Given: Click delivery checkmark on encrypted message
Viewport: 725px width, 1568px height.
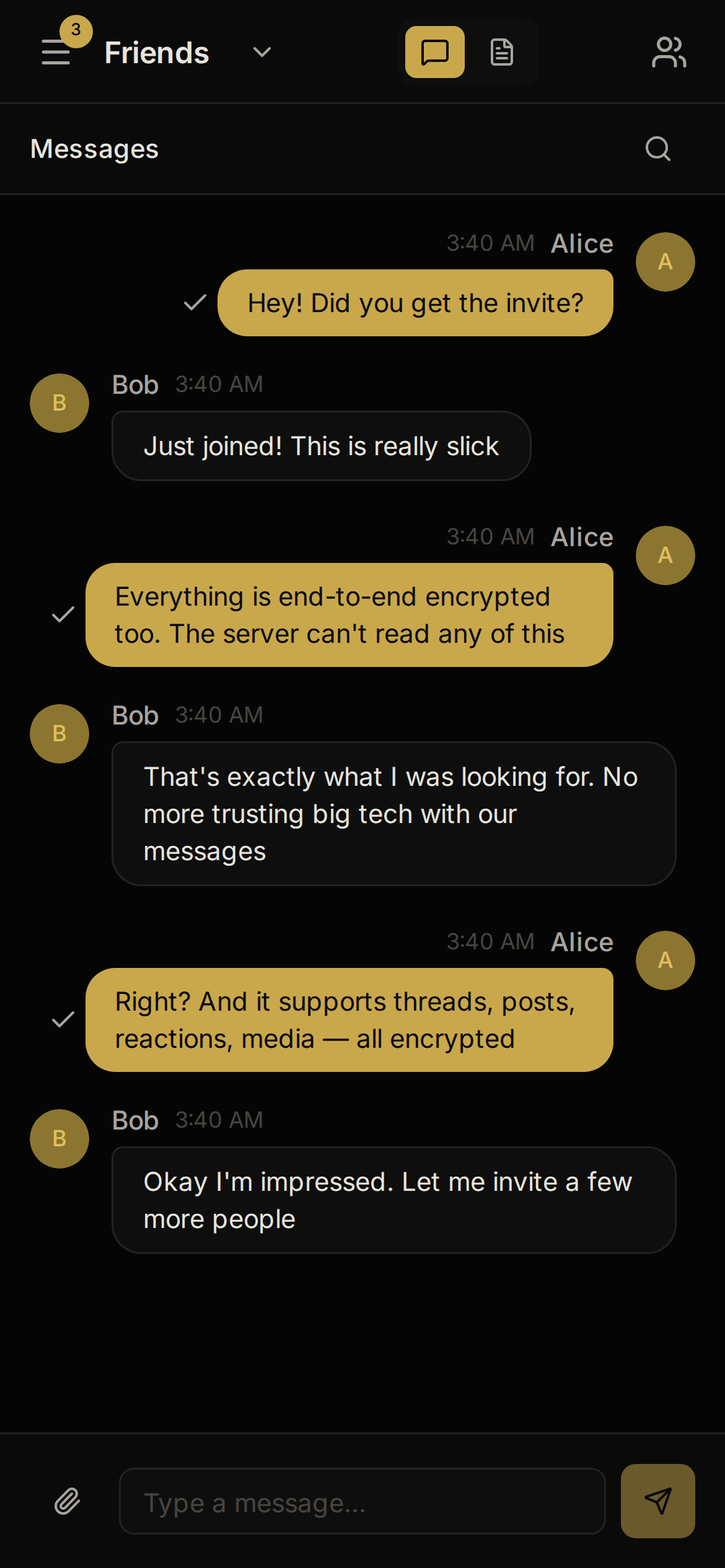Looking at the screenshot, I should (62, 615).
